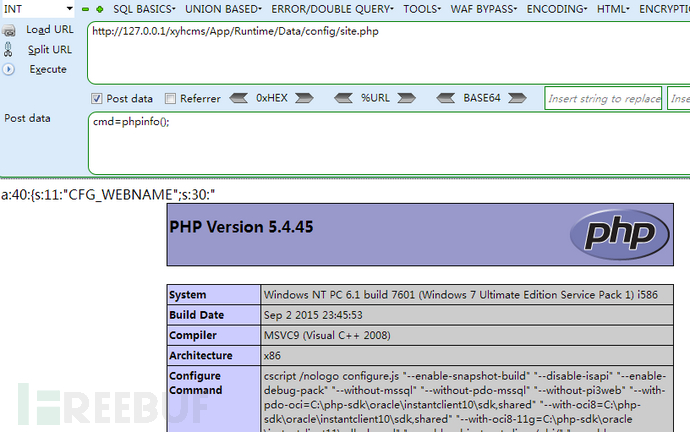This screenshot has width=690, height=432.
Task: Click the Load URL icon
Action: coord(9,30)
